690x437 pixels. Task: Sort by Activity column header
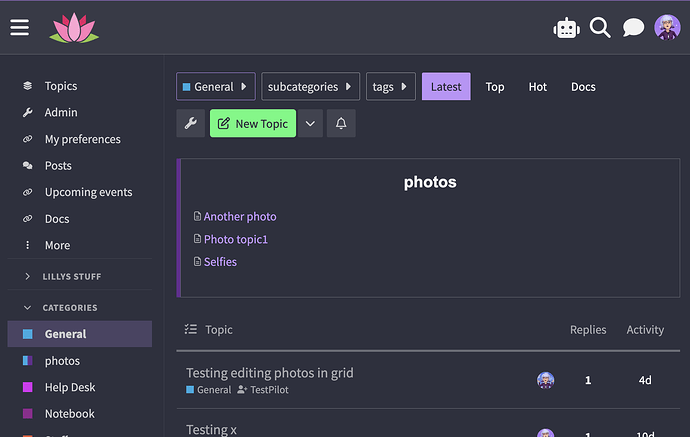coord(645,330)
